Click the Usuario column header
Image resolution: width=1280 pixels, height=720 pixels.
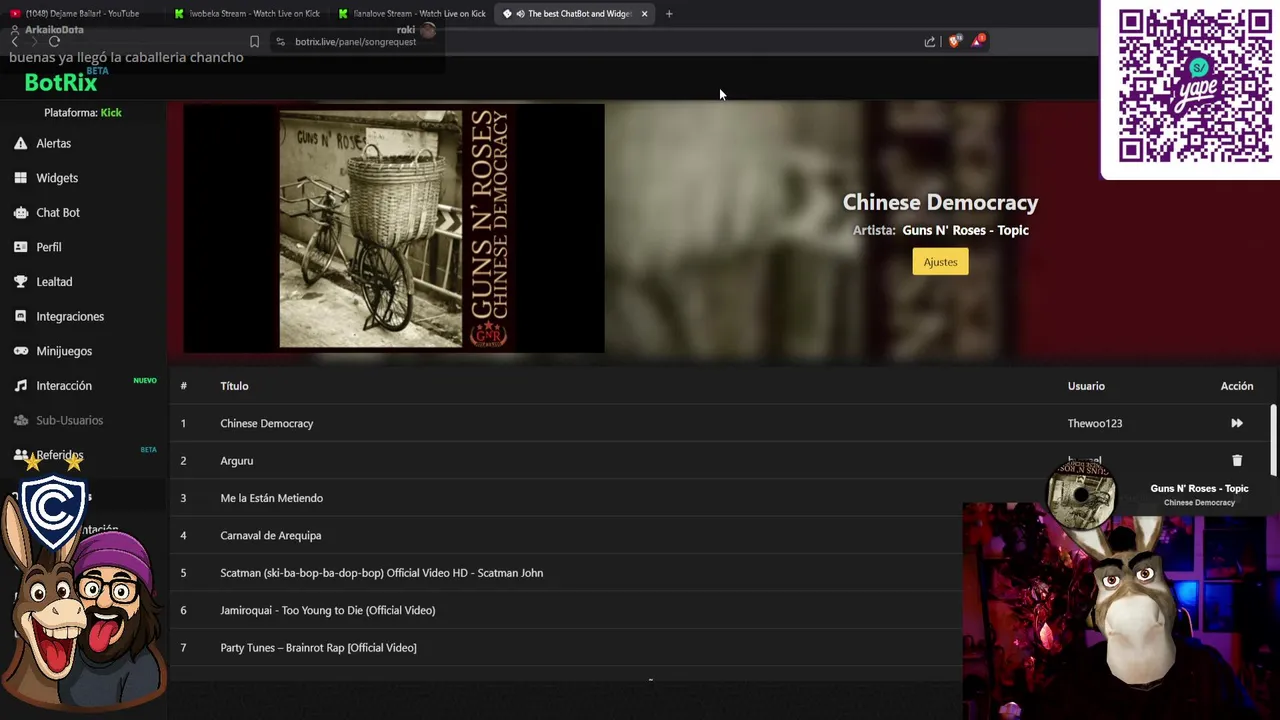point(1086,386)
